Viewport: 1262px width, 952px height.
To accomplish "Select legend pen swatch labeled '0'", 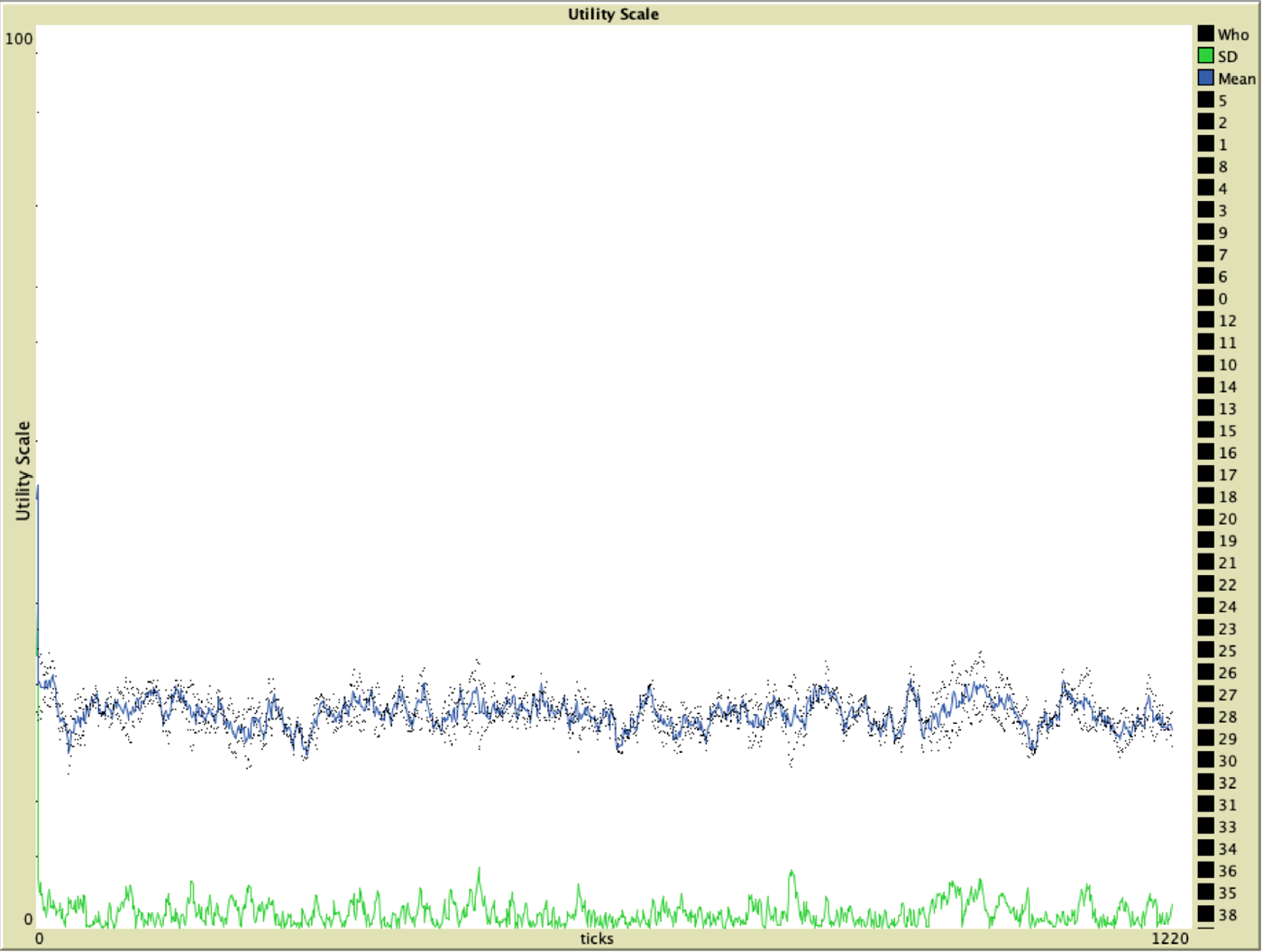I will pyautogui.click(x=1205, y=297).
